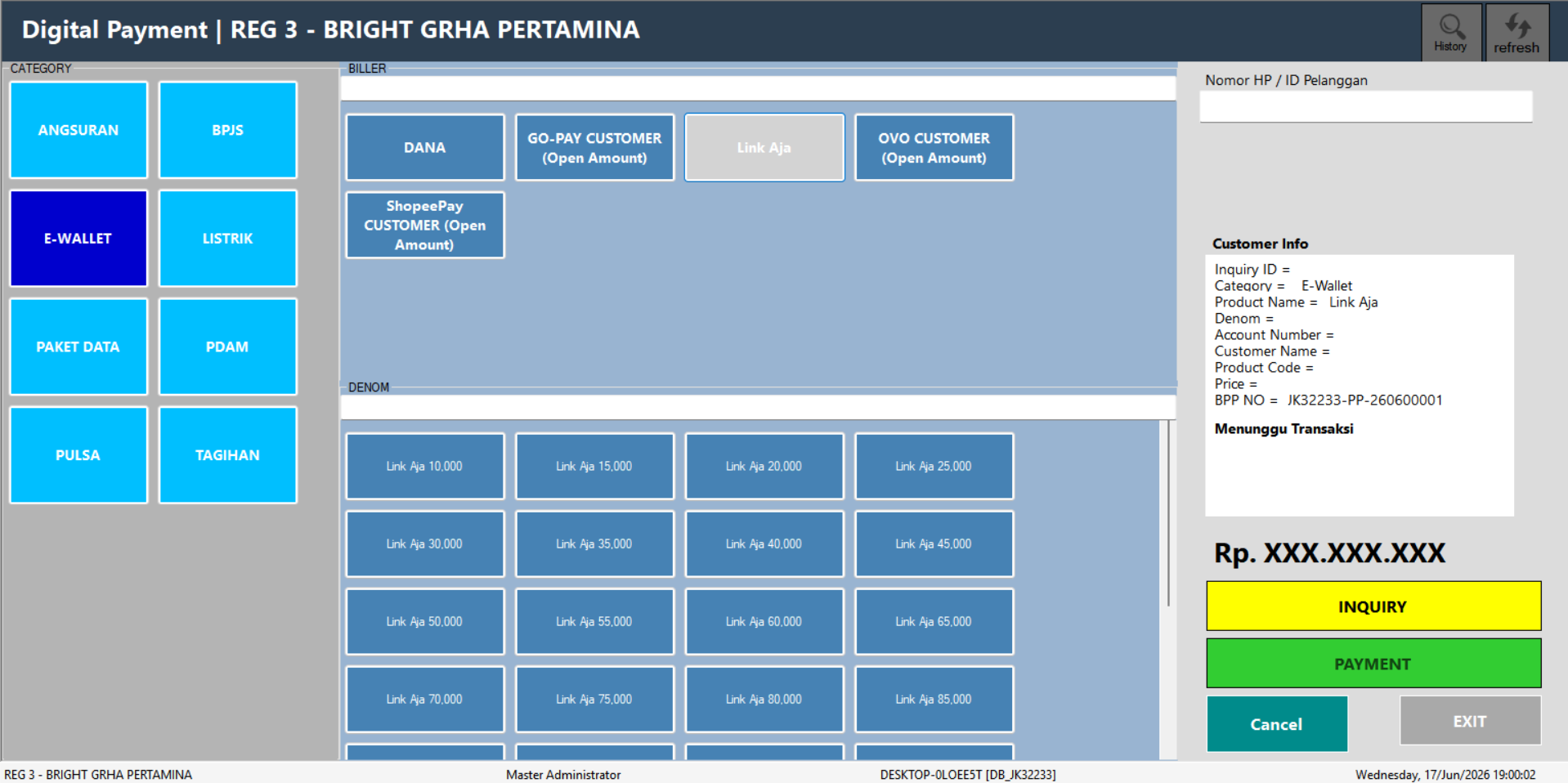The image size is (1568, 783).
Task: Focus the Nomor HP / ID Pelanggan field
Action: [x=1365, y=106]
